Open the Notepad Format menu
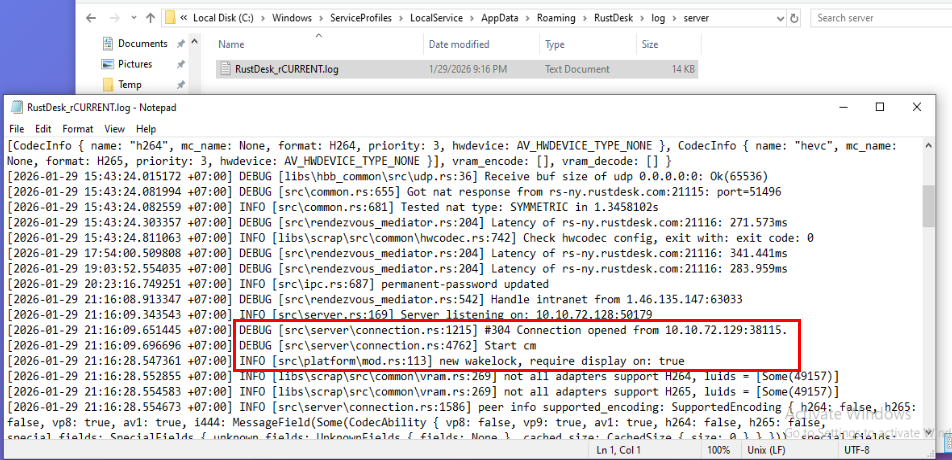The height and width of the screenshot is (460, 952). click(x=78, y=129)
